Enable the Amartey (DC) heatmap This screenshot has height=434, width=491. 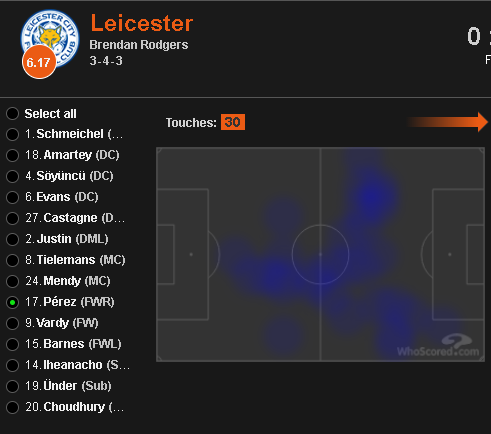[12, 155]
